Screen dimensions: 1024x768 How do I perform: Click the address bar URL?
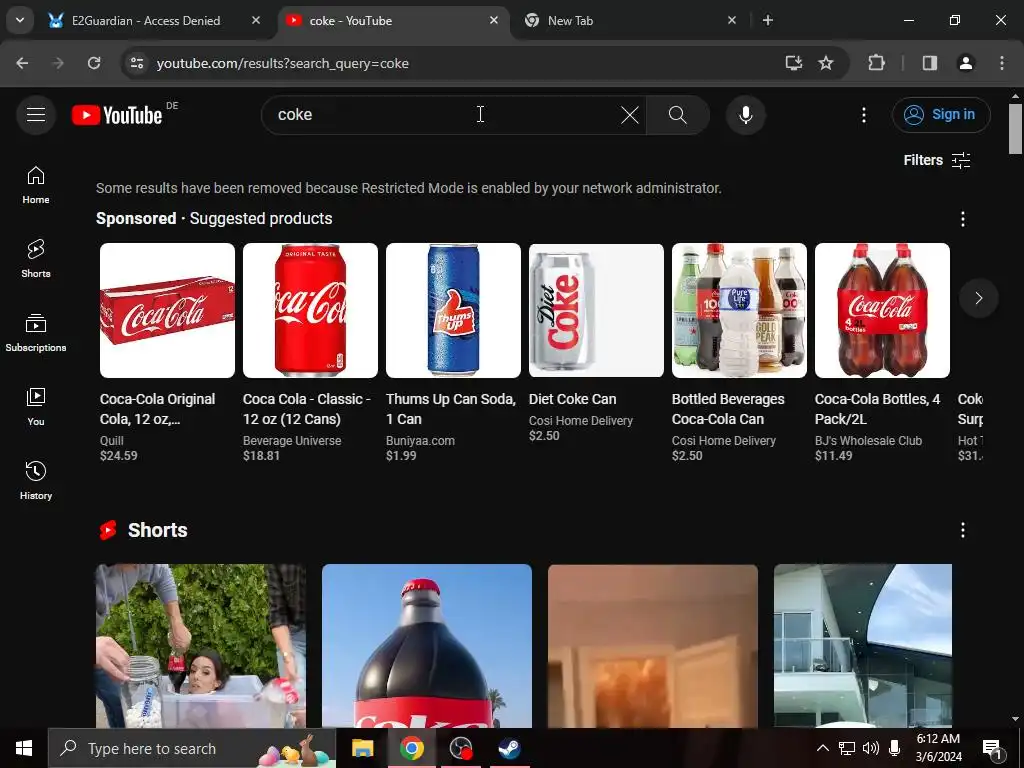(x=283, y=63)
